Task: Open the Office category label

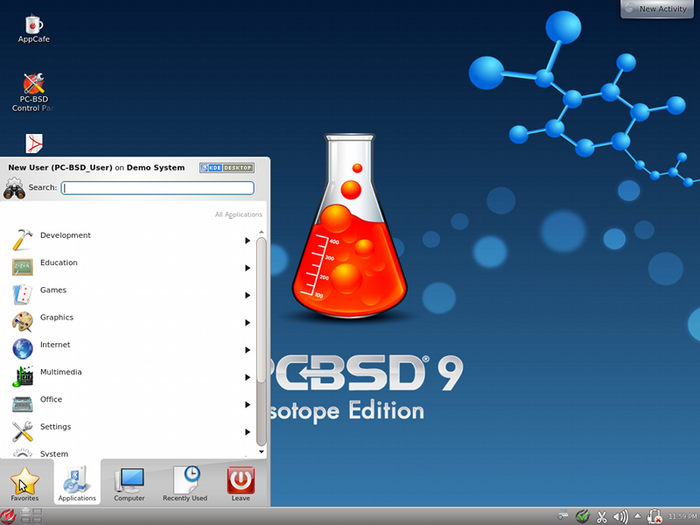Action: click(51, 399)
